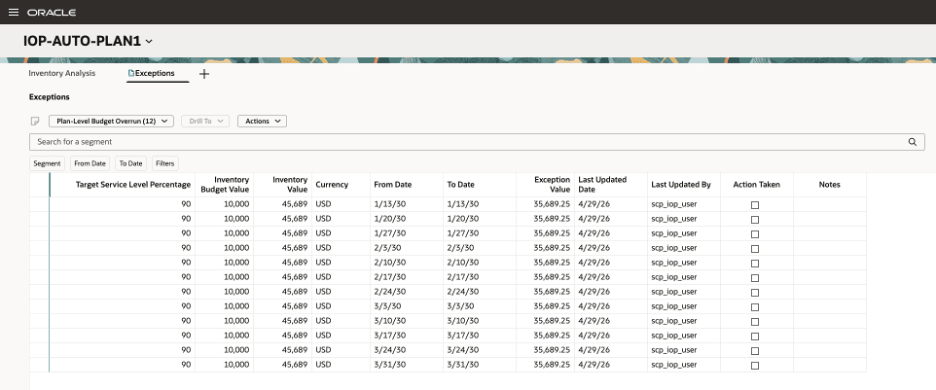
Task: Add a new tab with the plus icon
Action: (204, 74)
